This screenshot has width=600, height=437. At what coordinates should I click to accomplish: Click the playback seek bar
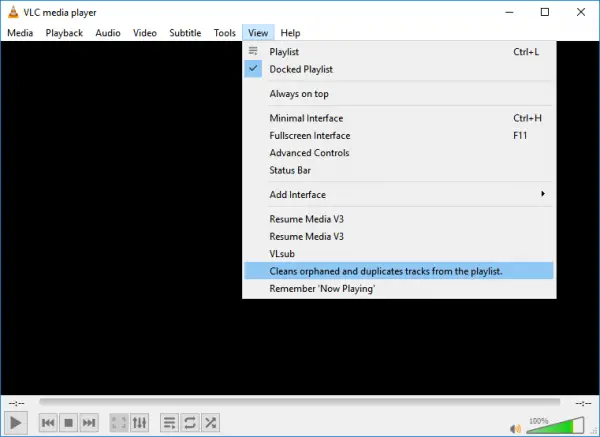pos(300,402)
